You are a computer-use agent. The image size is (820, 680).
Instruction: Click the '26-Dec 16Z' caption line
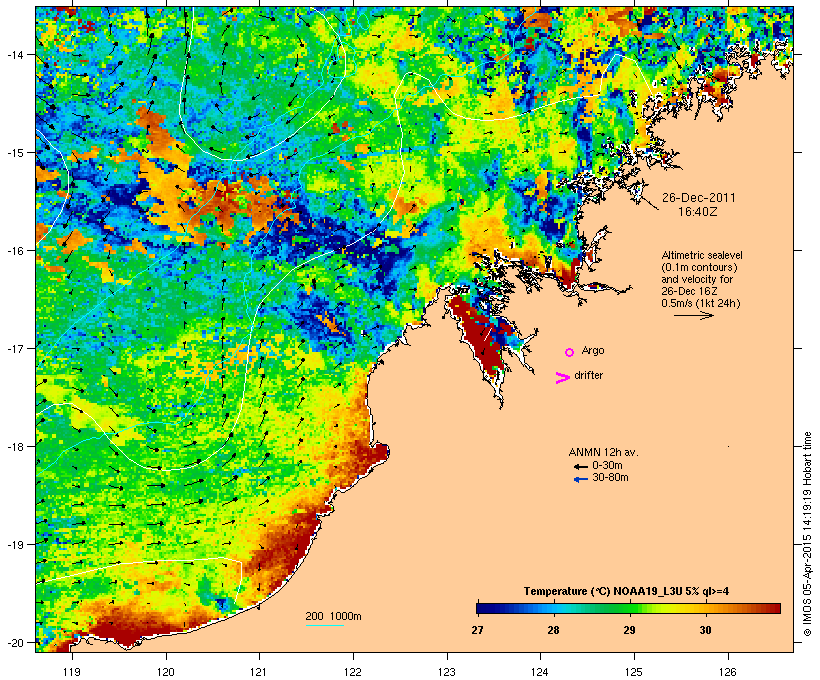[689, 291]
